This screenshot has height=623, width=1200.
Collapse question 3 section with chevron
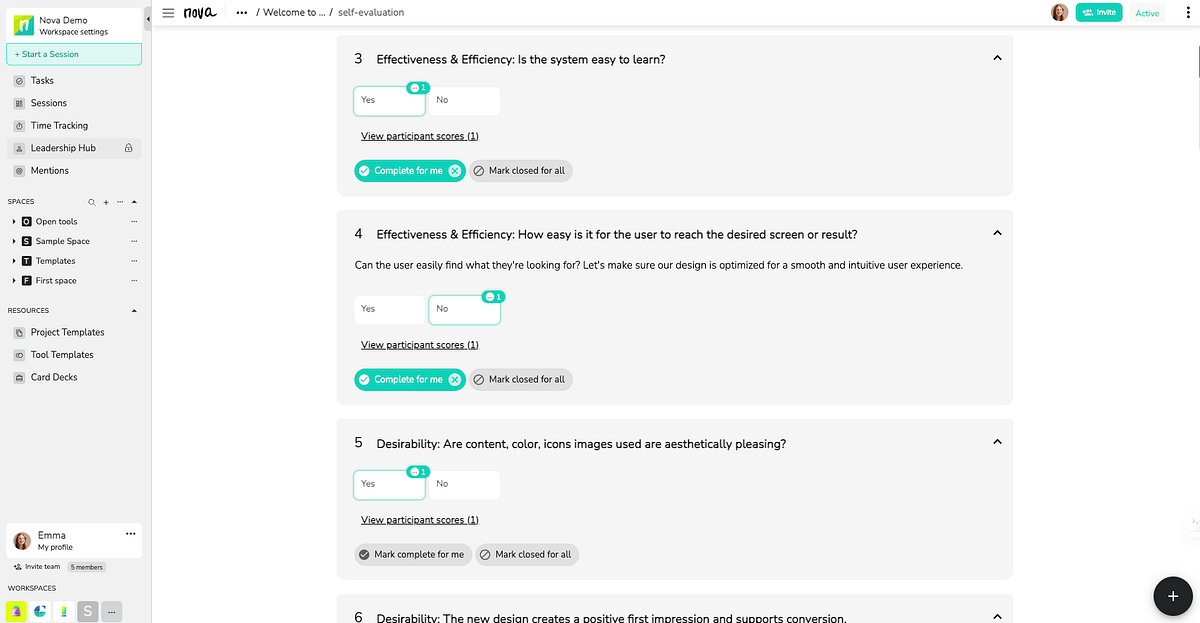[x=996, y=59]
